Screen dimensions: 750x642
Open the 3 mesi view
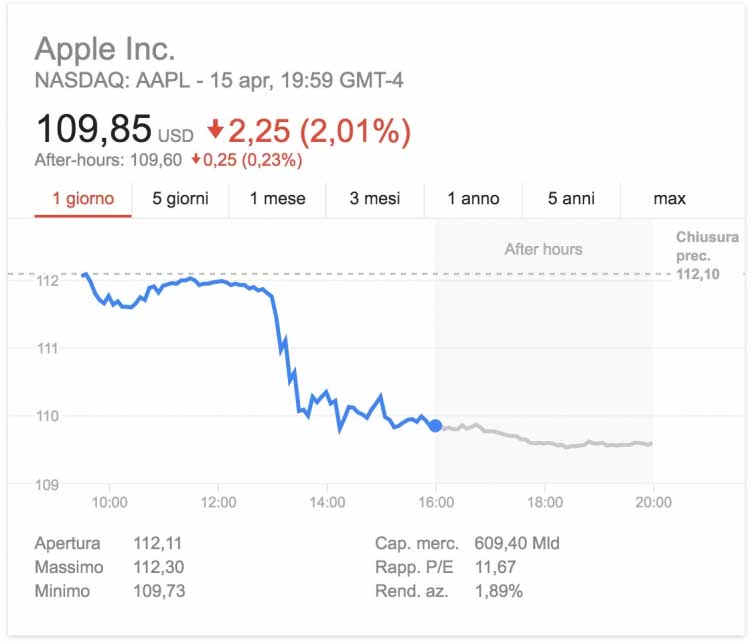tap(376, 199)
